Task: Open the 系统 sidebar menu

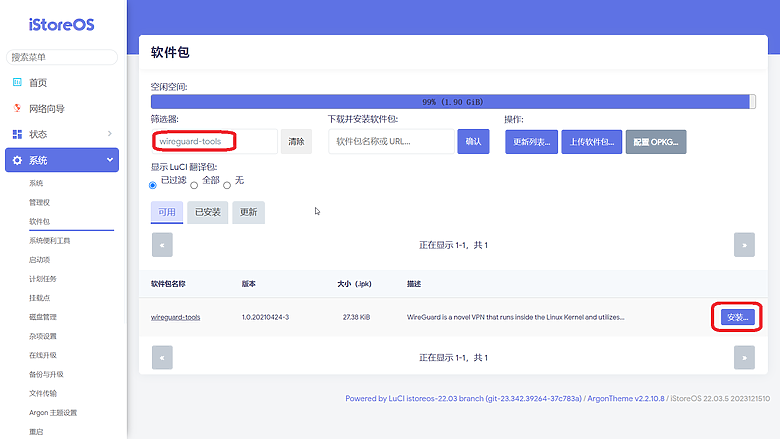Action: point(62,160)
